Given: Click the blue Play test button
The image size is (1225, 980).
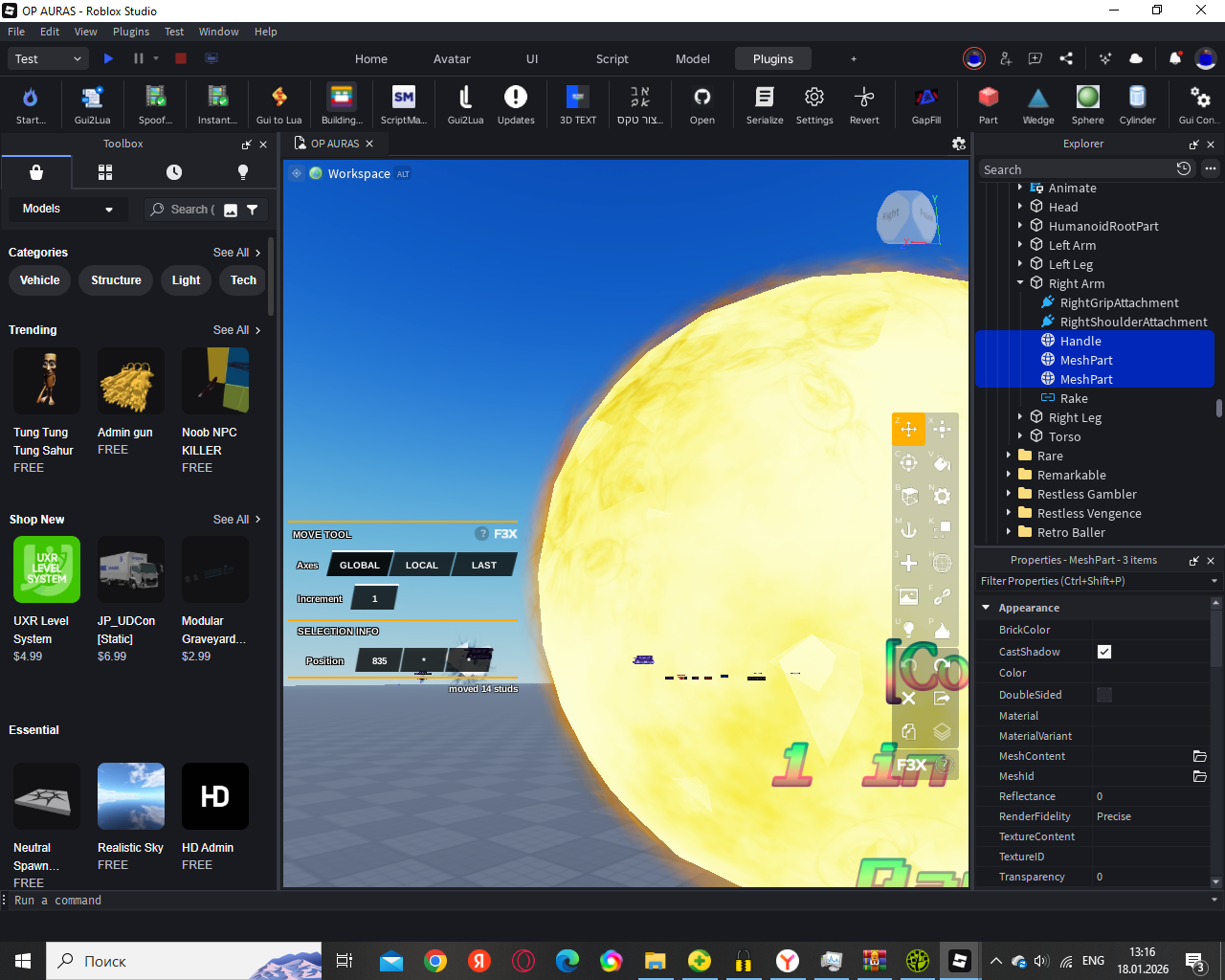Looking at the screenshot, I should (x=108, y=58).
